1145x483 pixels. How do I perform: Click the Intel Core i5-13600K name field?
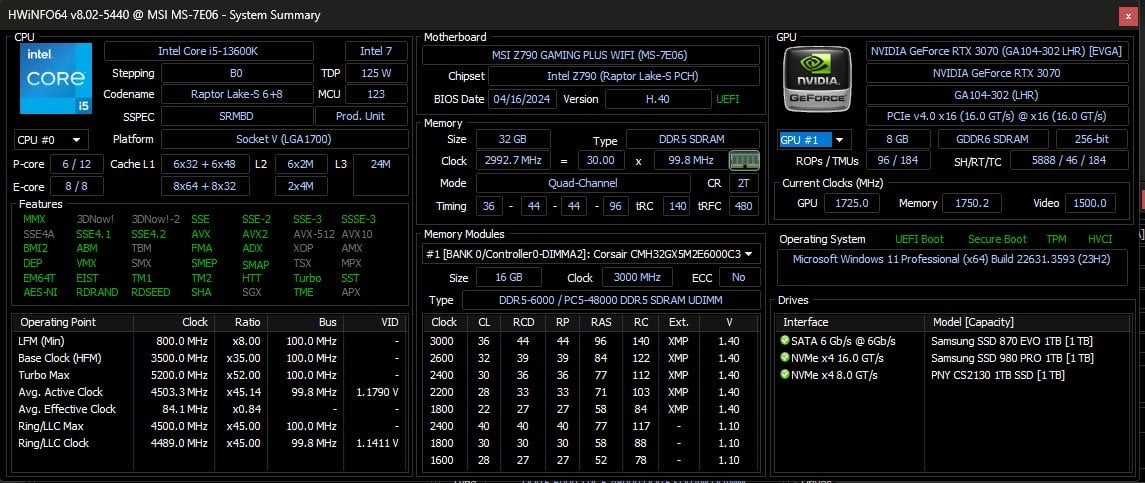pyautogui.click(x=209, y=51)
